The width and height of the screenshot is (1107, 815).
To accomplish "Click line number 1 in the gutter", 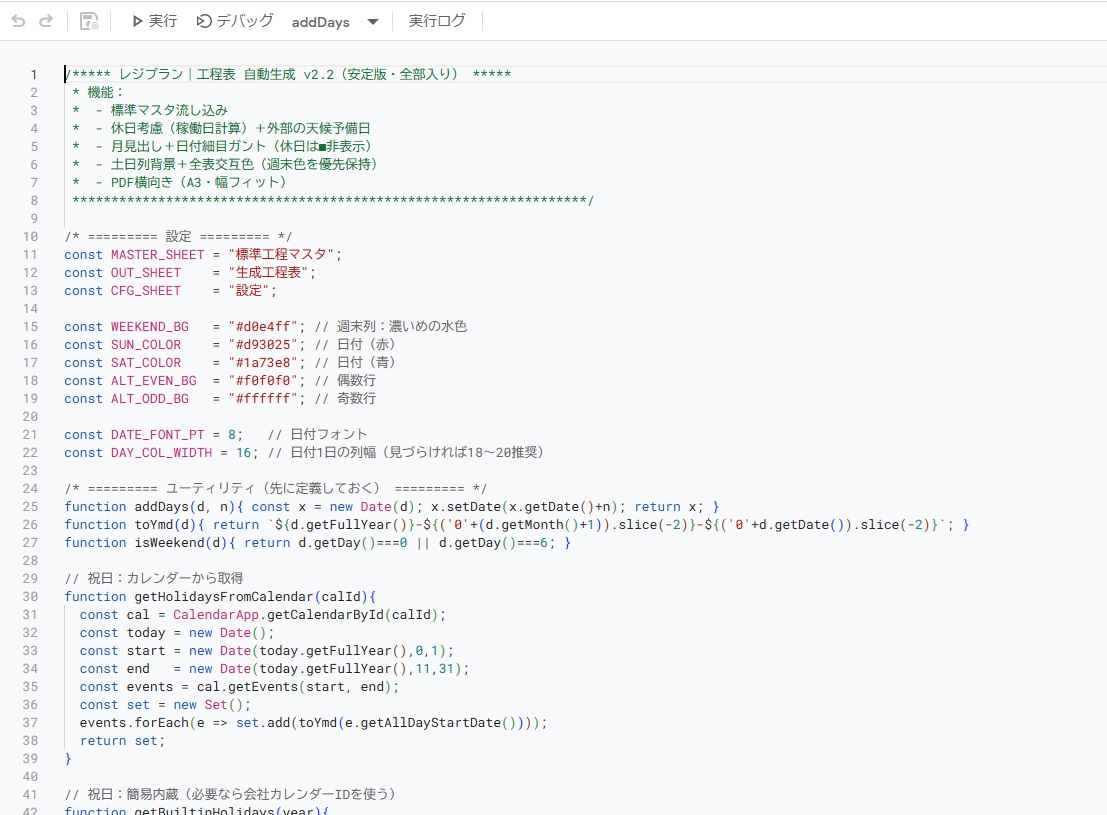I will click(x=34, y=75).
